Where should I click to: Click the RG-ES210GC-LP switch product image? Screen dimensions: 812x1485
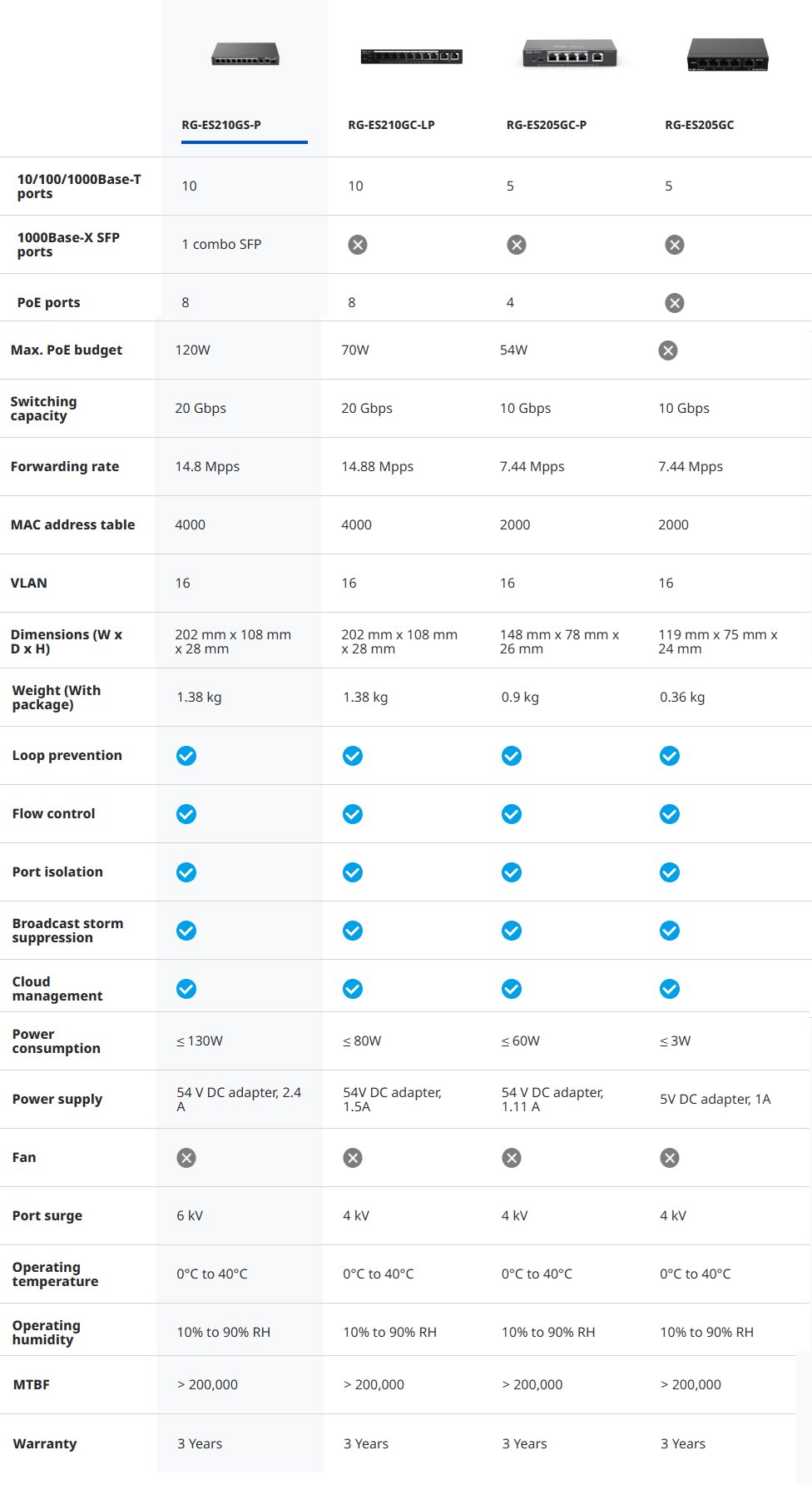pyautogui.click(x=411, y=56)
